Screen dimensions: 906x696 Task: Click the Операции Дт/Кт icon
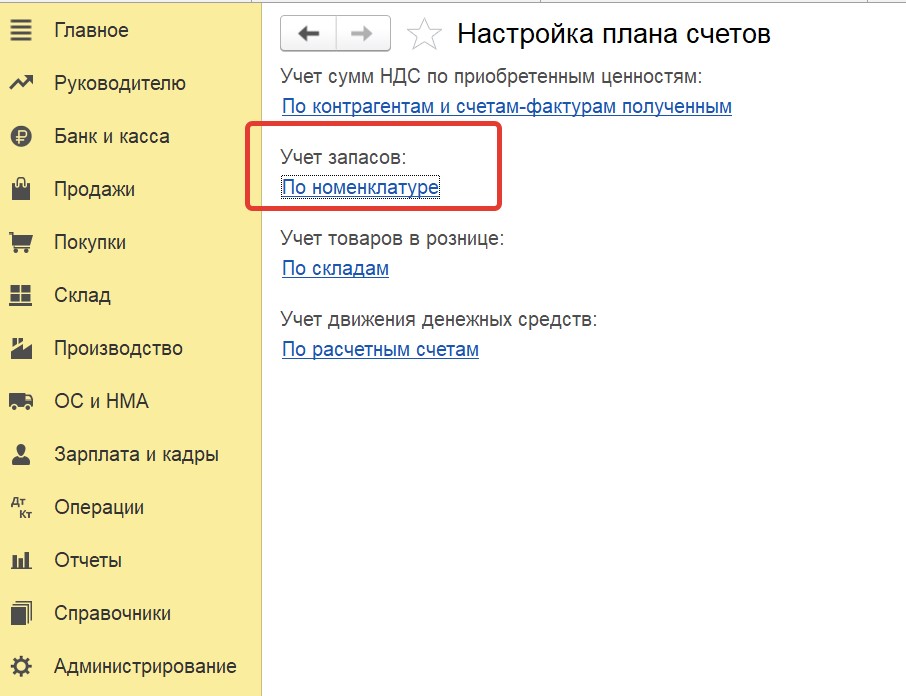click(x=21, y=507)
